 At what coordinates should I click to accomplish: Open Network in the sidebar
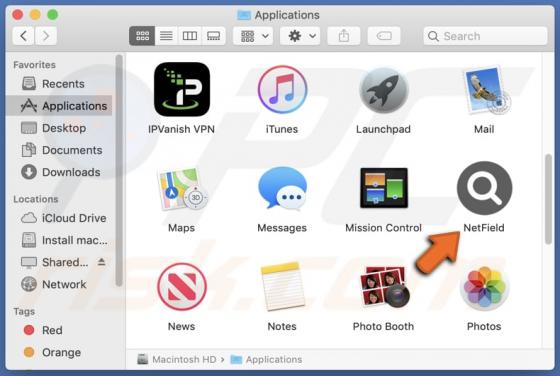pyautogui.click(x=60, y=285)
